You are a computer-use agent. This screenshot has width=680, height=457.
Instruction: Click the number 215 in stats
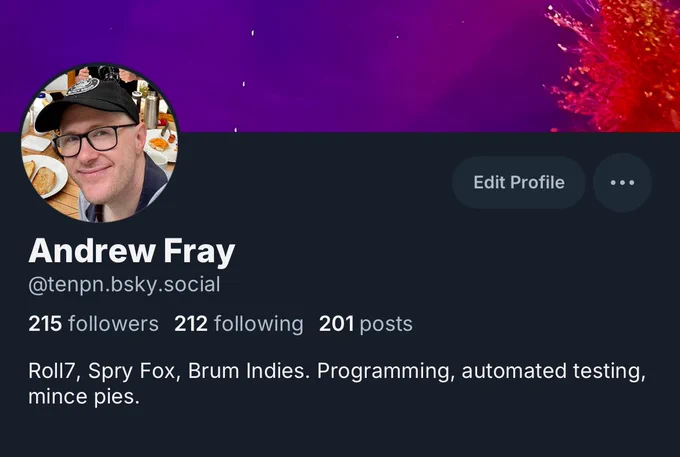tap(45, 324)
